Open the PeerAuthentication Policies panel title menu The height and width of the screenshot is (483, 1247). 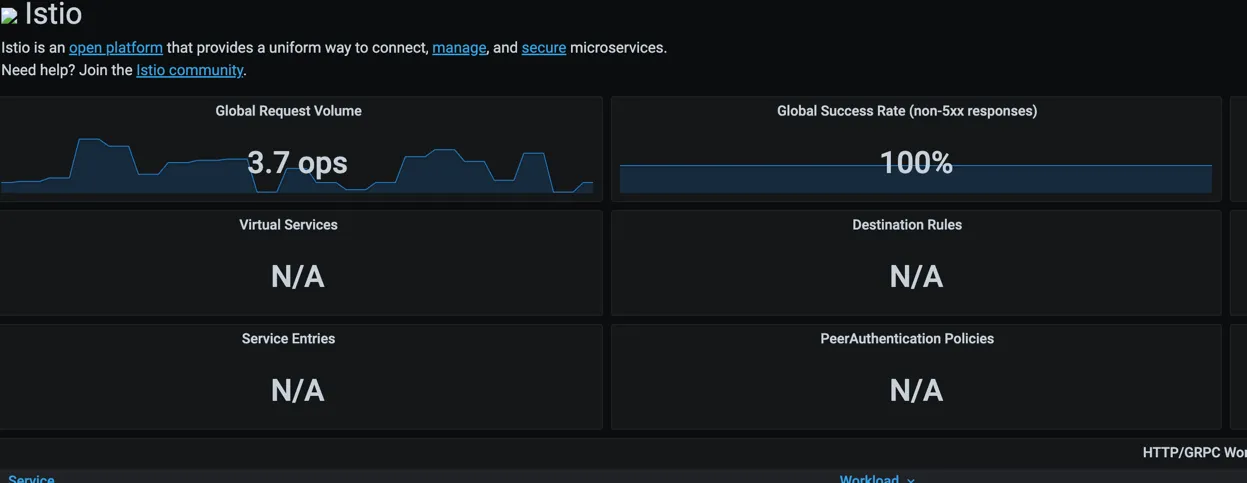point(907,339)
